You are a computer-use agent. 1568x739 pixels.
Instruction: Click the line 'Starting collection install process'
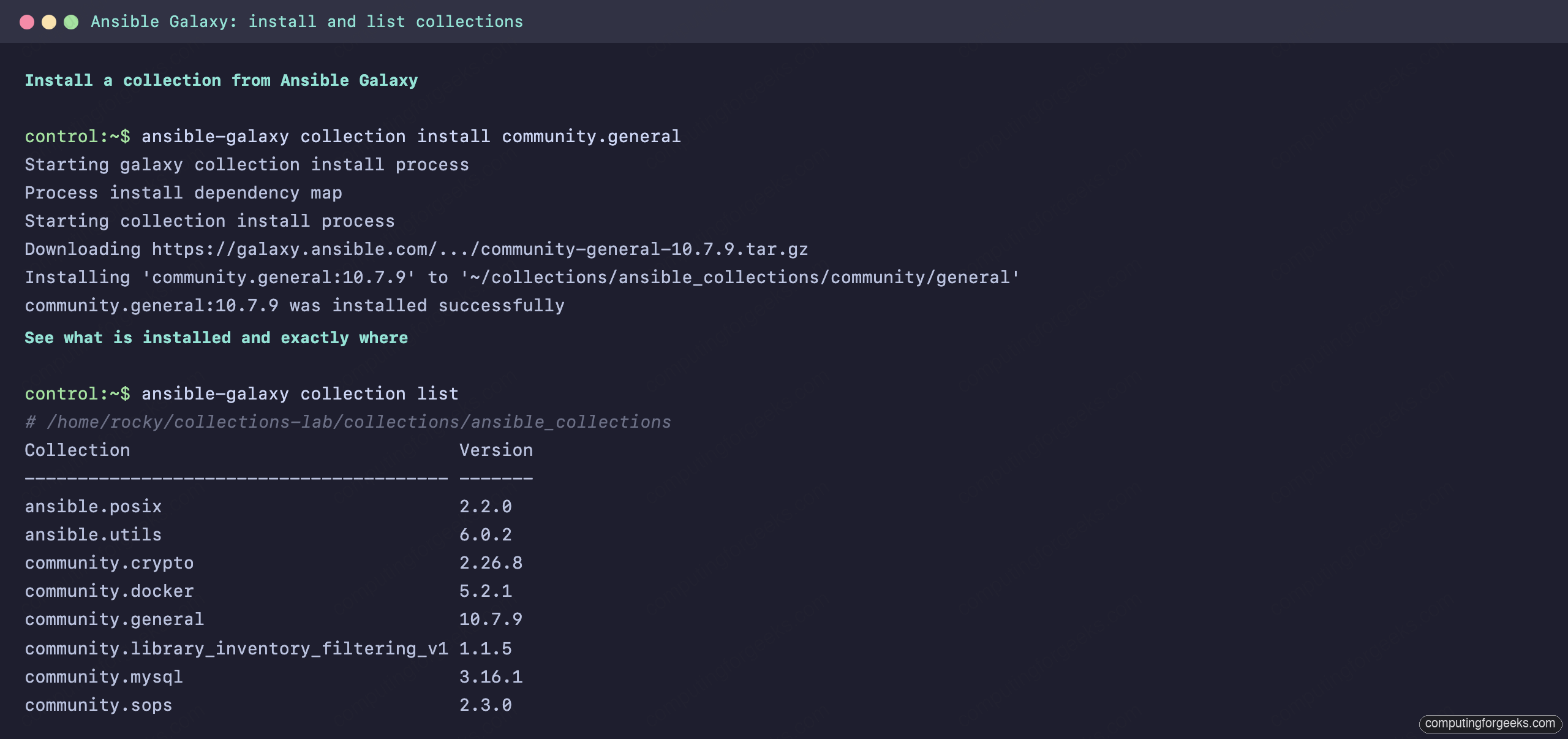pyautogui.click(x=209, y=221)
